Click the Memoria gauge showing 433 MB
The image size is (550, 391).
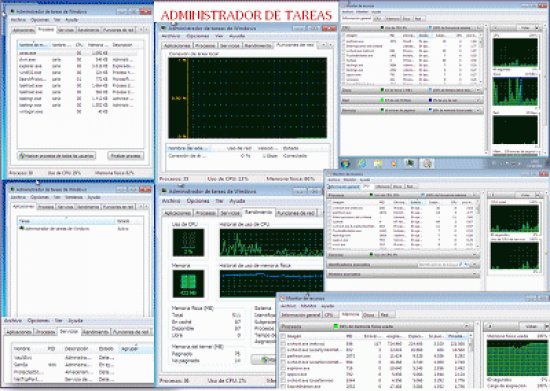tap(188, 284)
